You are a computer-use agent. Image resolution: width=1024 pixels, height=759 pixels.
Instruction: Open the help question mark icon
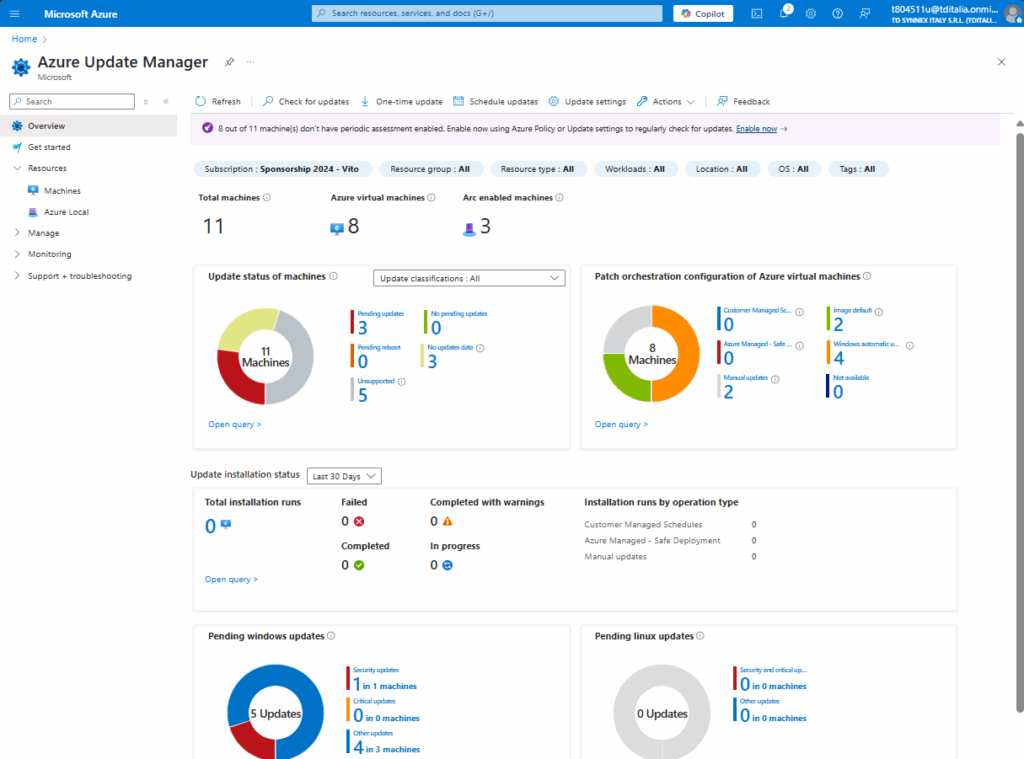[837, 14]
